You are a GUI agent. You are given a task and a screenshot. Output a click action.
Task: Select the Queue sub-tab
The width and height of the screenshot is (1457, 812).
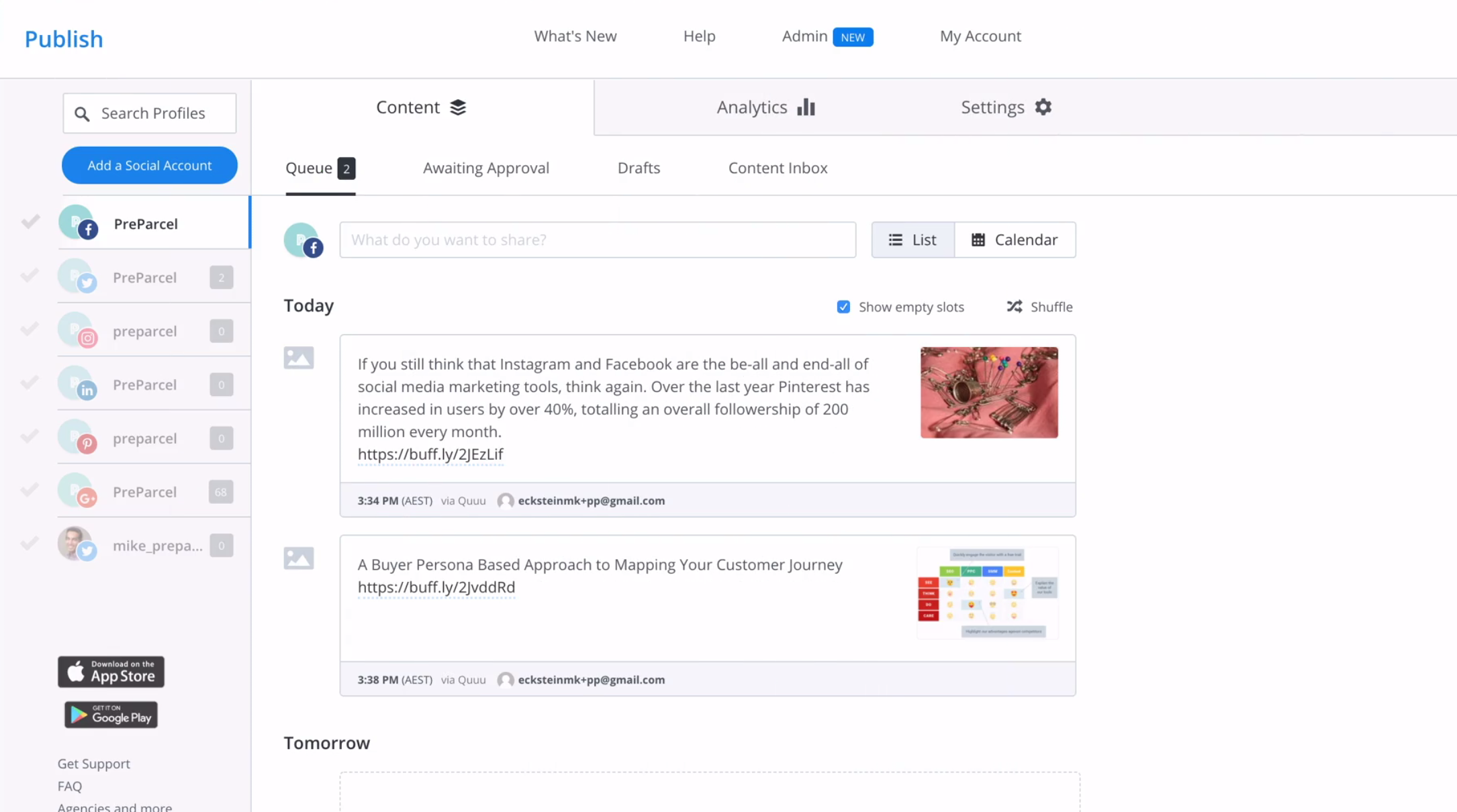coord(320,168)
